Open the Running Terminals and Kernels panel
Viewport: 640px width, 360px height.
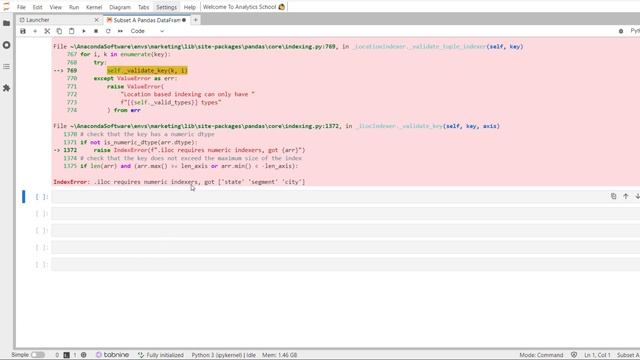coord(7,45)
